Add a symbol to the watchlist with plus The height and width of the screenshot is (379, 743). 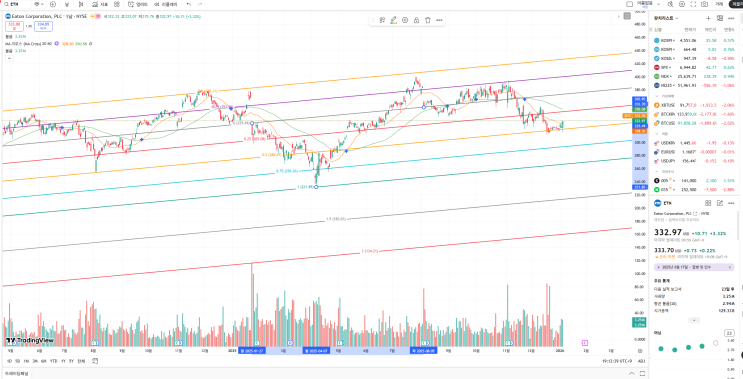pyautogui.click(x=708, y=18)
